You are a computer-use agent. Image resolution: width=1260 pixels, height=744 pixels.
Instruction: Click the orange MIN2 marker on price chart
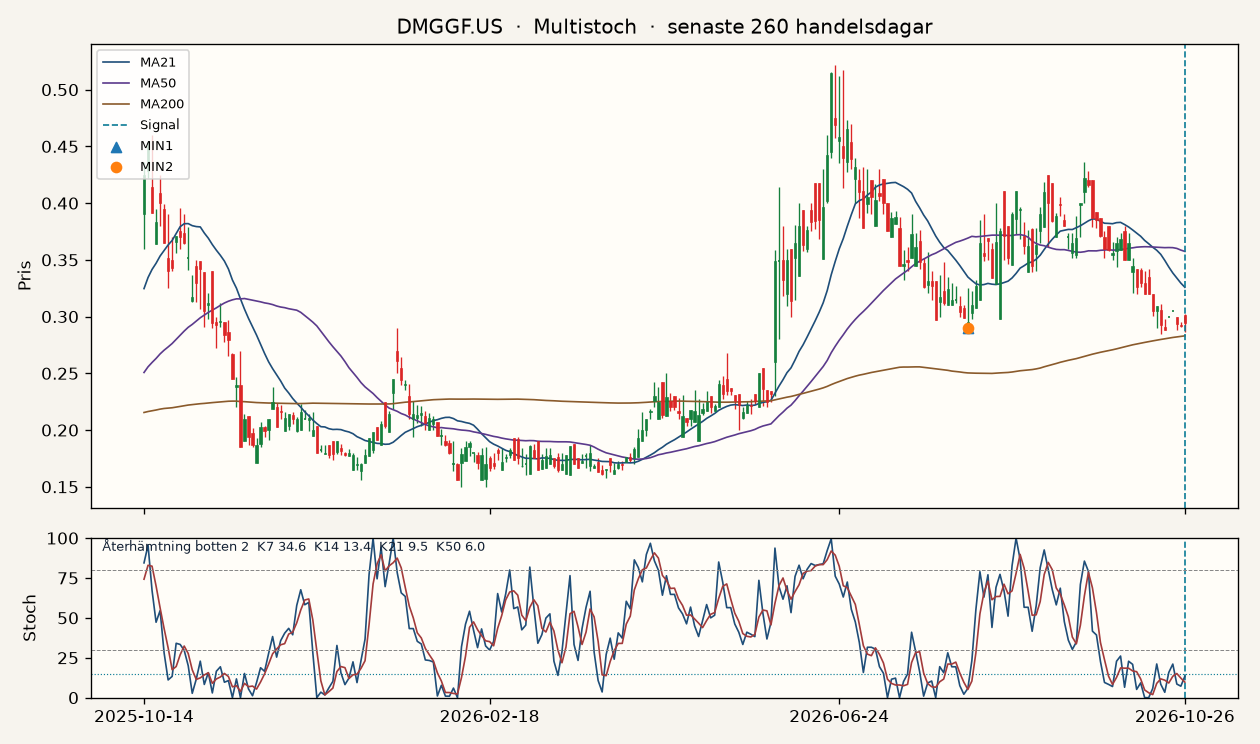(x=968, y=328)
